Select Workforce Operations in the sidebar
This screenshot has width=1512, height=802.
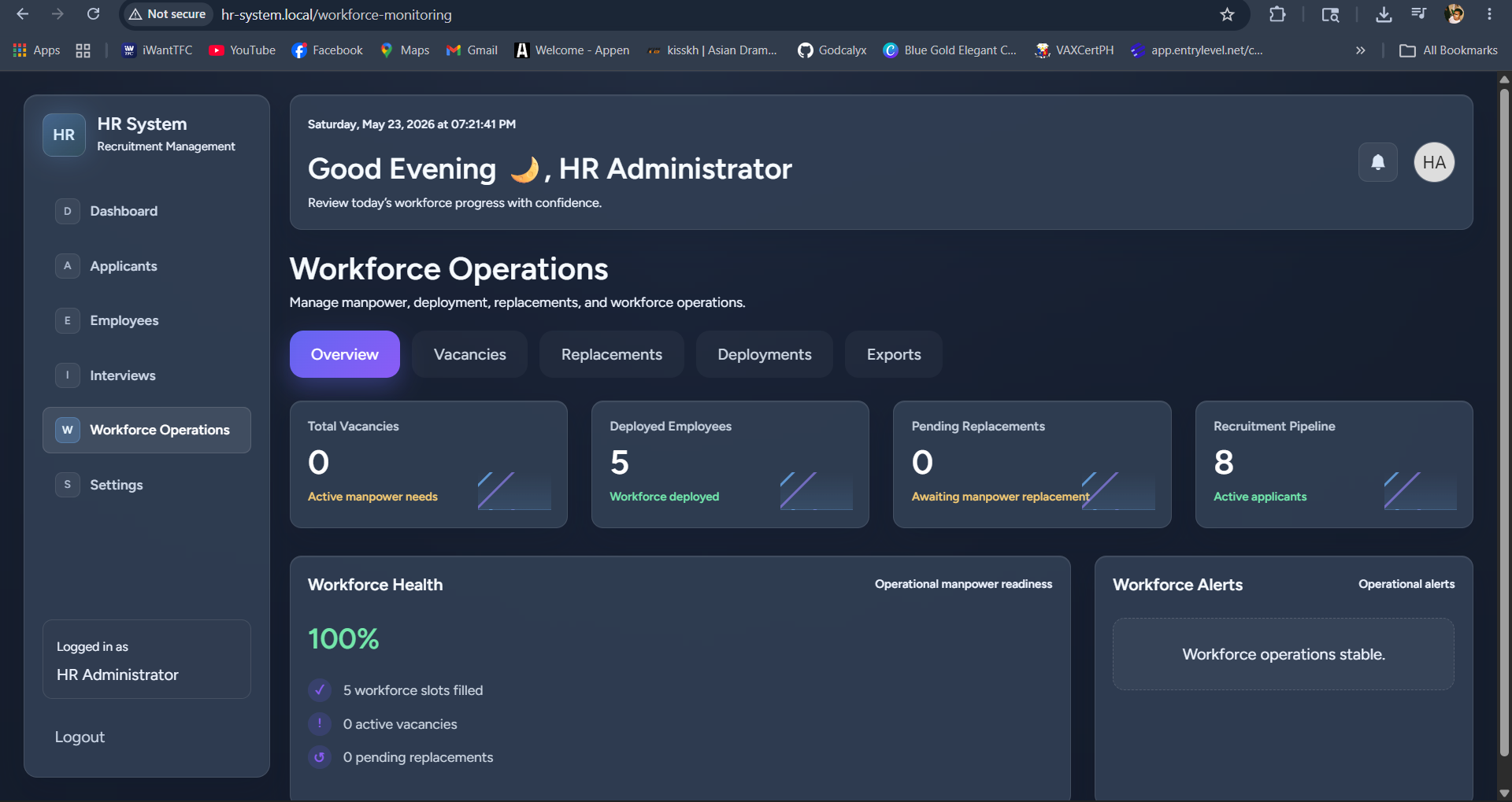pyautogui.click(x=146, y=430)
